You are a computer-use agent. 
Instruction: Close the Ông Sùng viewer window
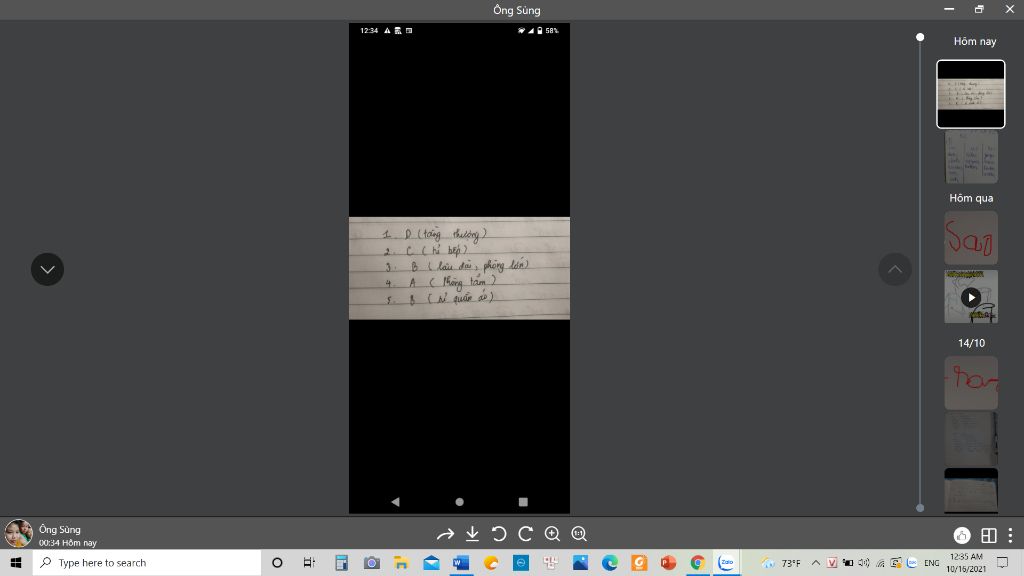1009,9
